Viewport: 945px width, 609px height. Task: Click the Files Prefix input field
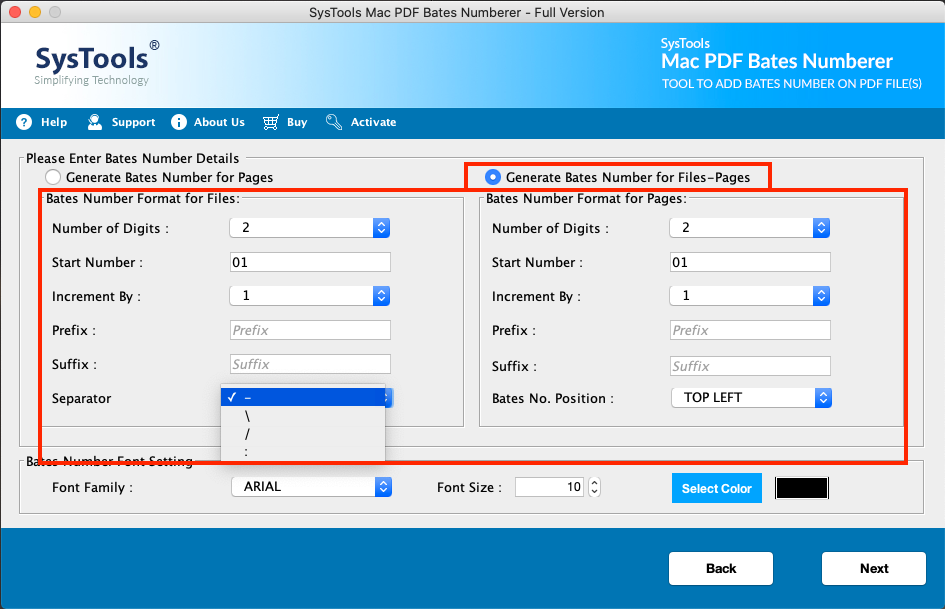(310, 330)
